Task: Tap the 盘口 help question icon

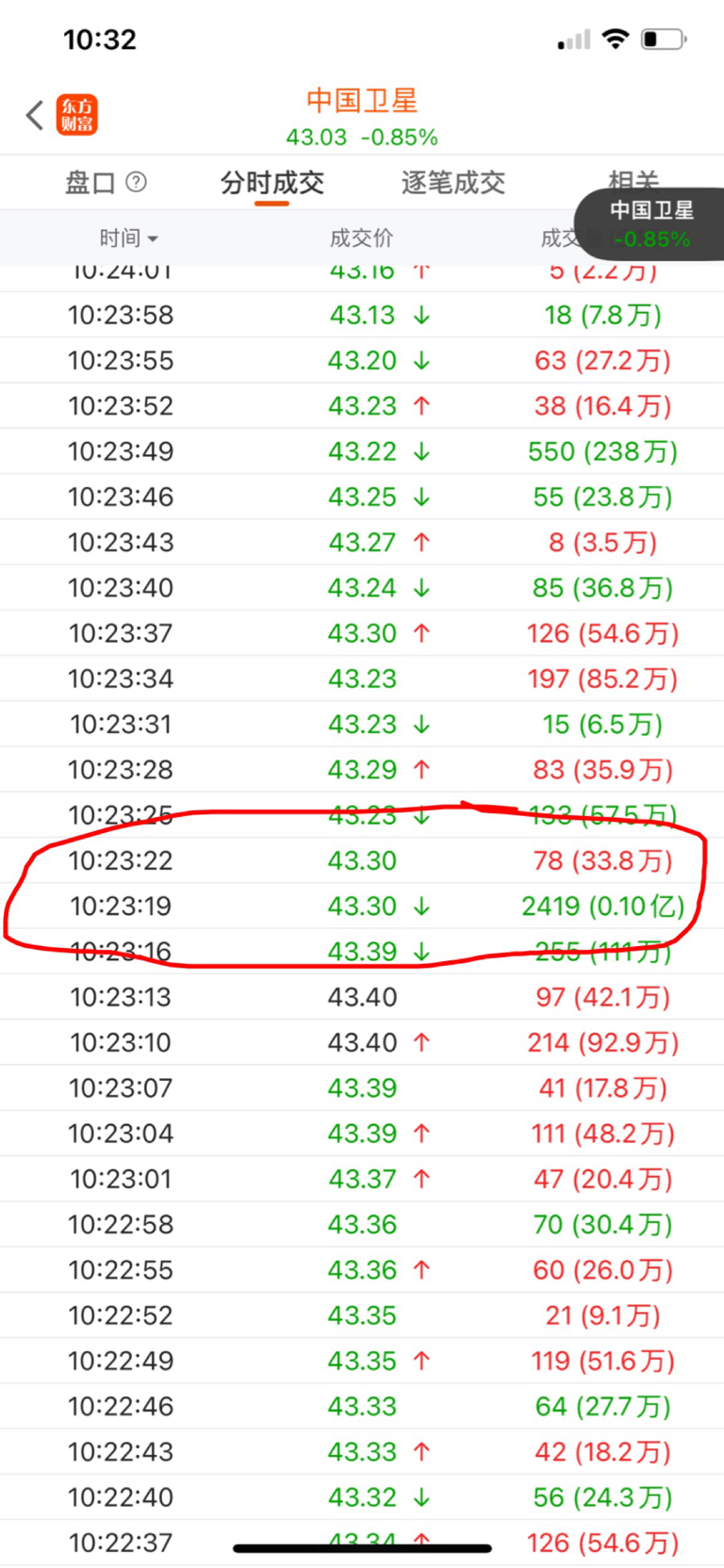Action: point(137,182)
